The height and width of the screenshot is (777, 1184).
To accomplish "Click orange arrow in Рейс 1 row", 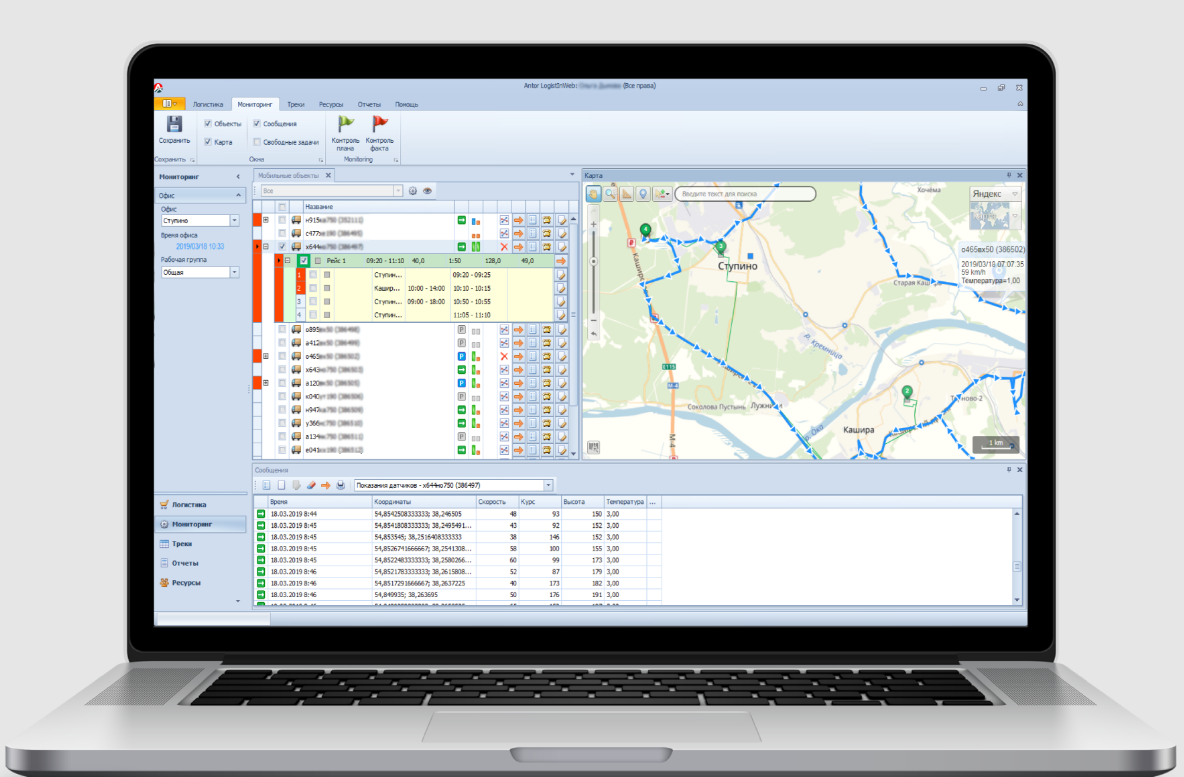I will 561,261.
